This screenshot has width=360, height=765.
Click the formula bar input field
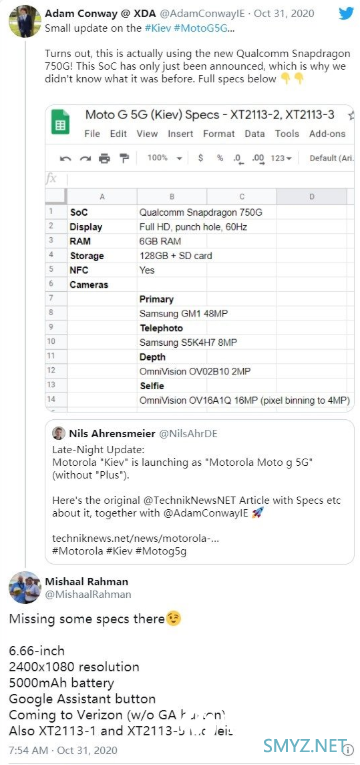[210, 180]
